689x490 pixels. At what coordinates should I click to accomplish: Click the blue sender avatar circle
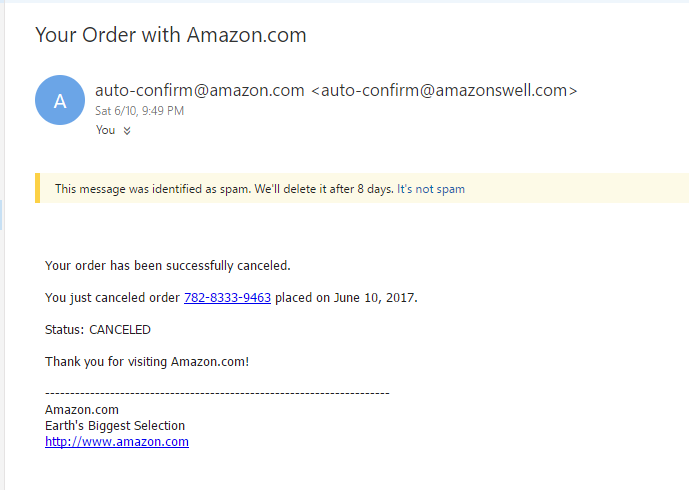pos(60,100)
